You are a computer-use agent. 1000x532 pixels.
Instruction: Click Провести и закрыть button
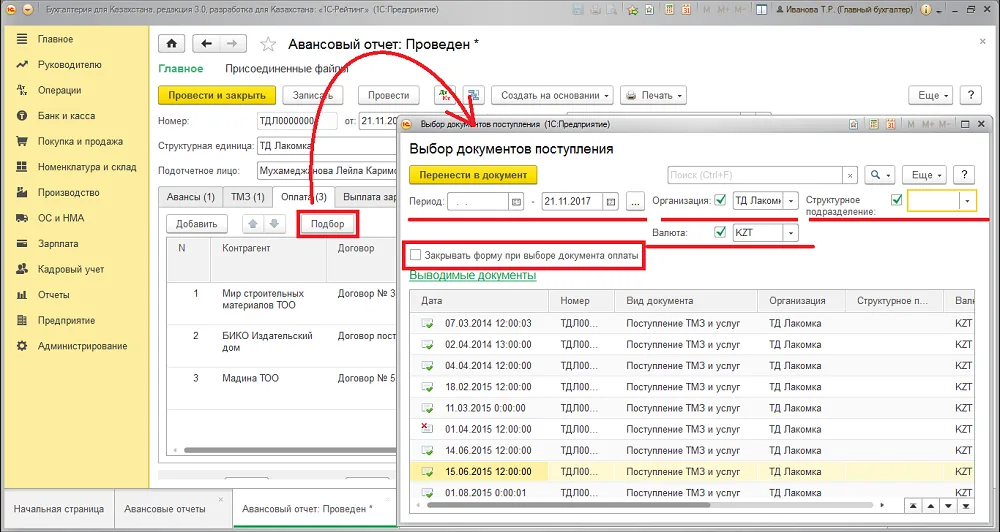pyautogui.click(x=217, y=95)
